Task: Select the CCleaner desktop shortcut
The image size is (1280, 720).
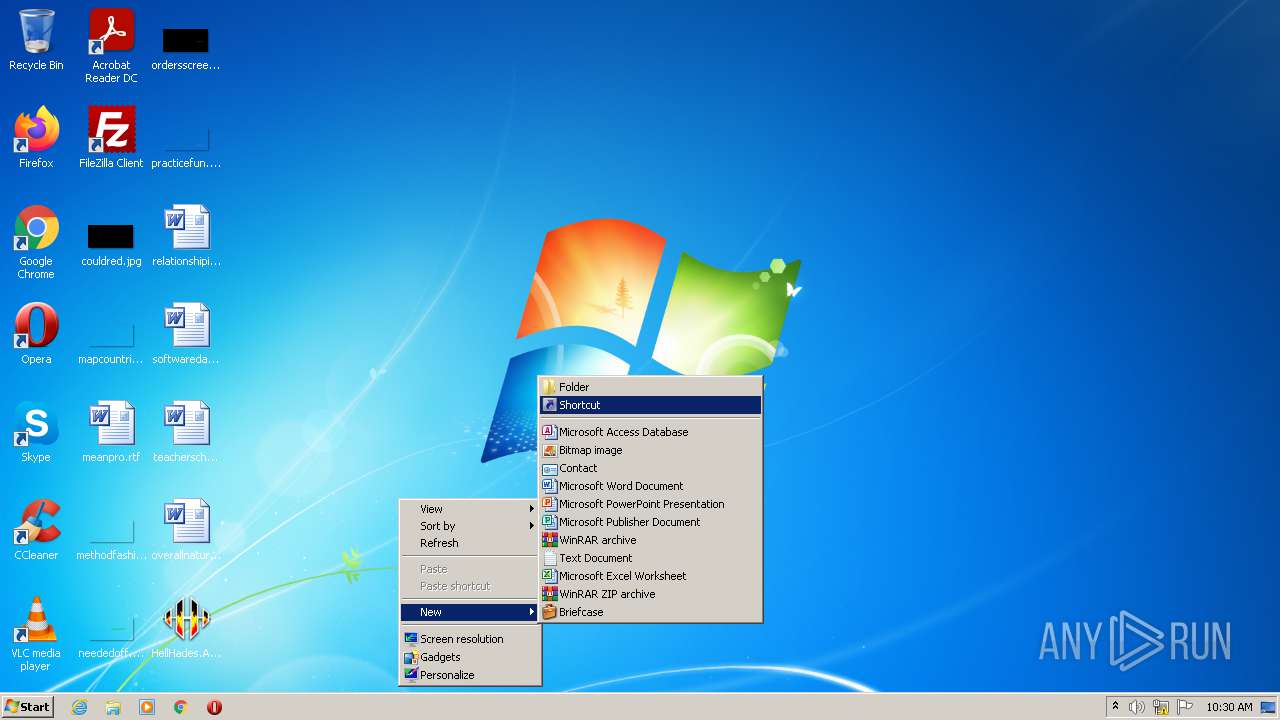Action: point(36,530)
